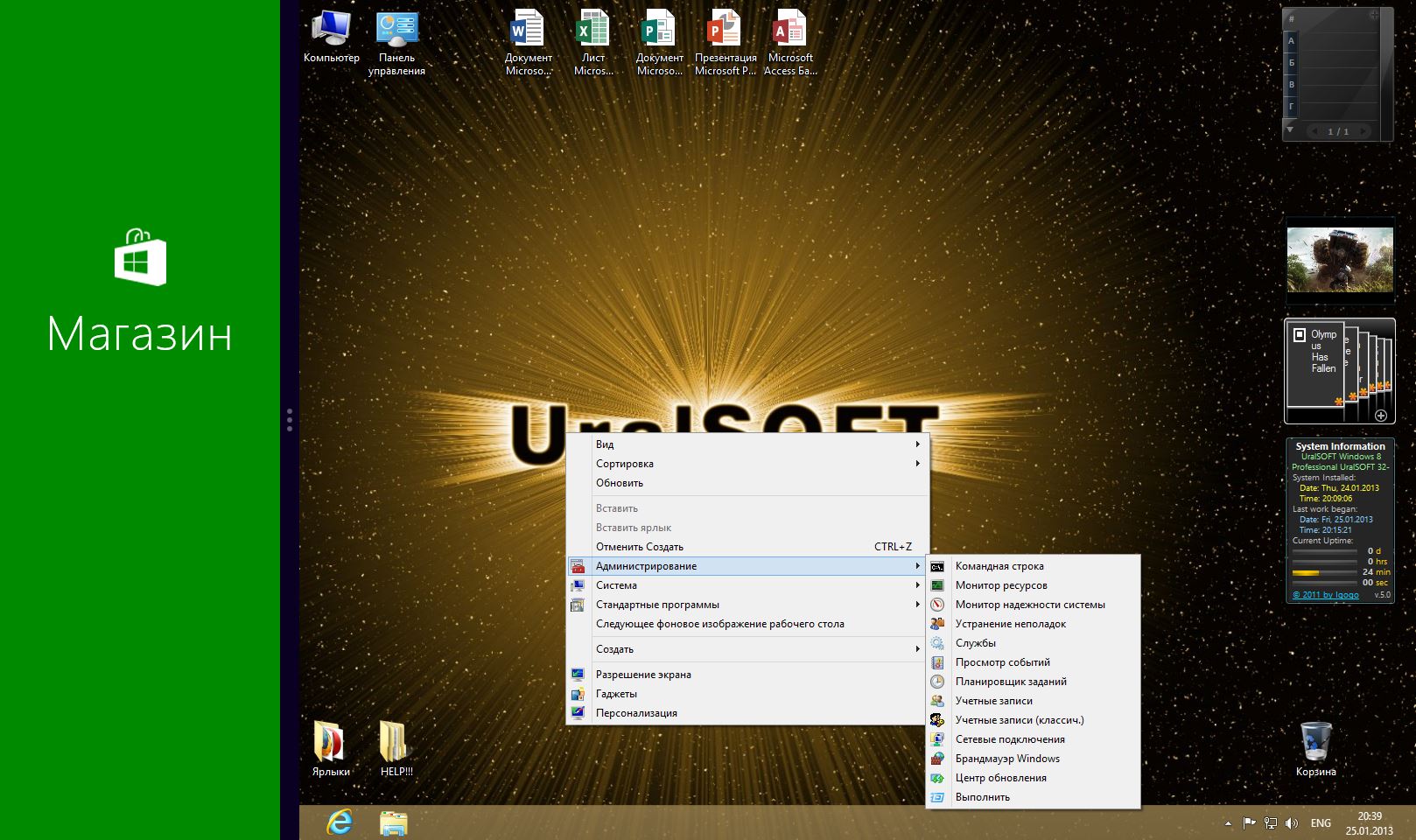The image size is (1416, 840).
Task: Switch input language via ENG indicator
Action: 1321,823
